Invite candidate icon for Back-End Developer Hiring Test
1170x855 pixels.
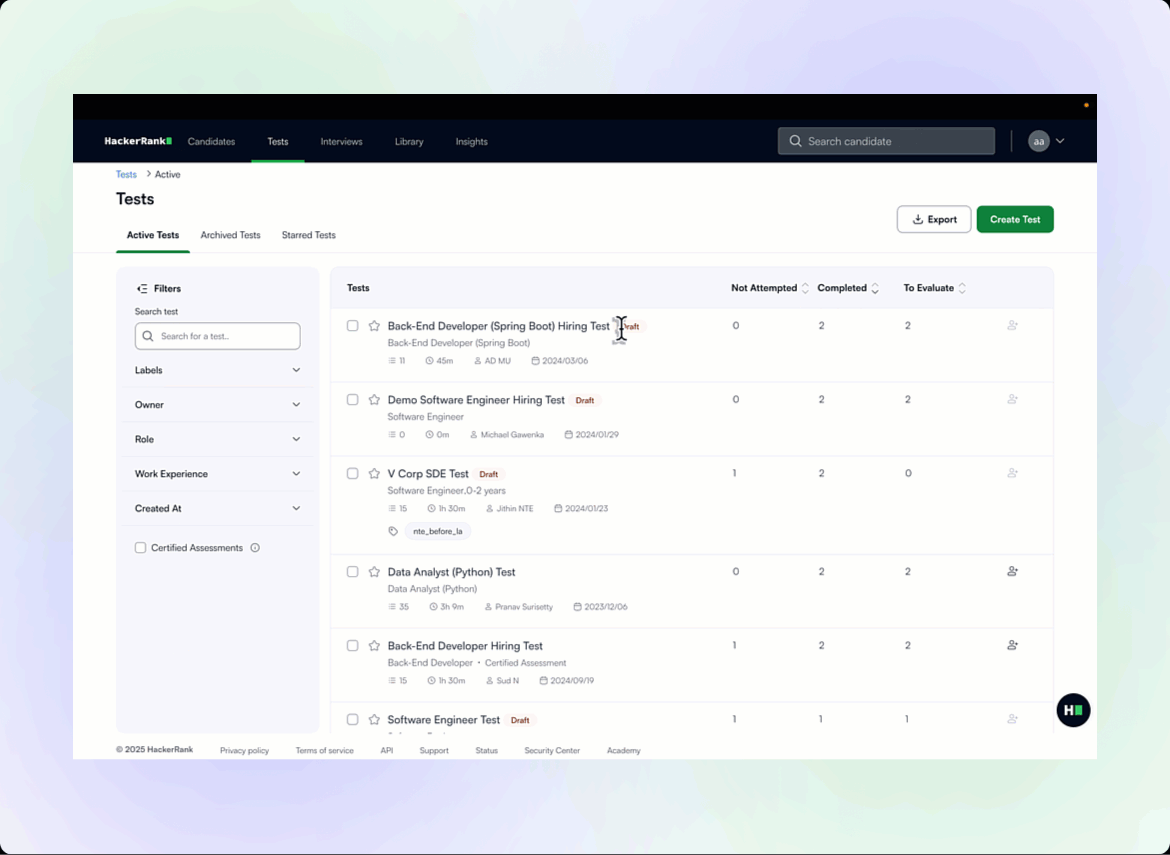[x=1013, y=645]
